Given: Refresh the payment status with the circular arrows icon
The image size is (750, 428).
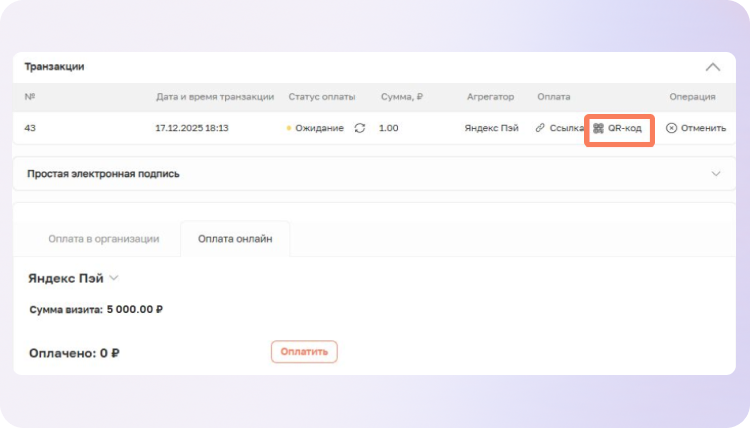Looking at the screenshot, I should [x=360, y=128].
